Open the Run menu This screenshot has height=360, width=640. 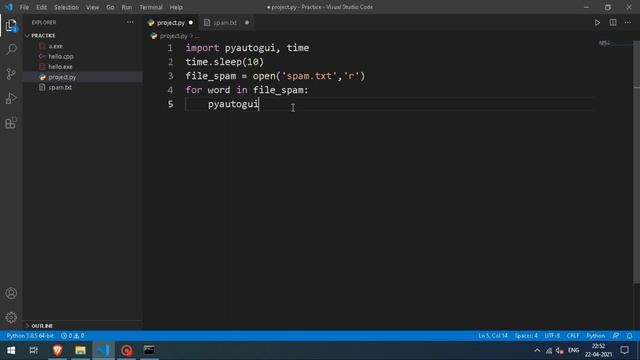pyautogui.click(x=127, y=7)
